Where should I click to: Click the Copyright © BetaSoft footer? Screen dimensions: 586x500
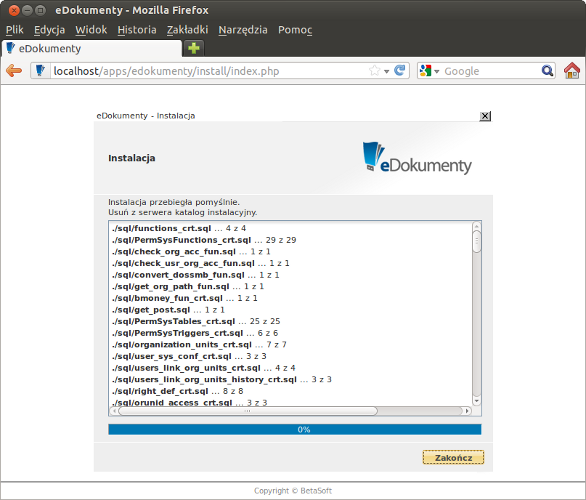tap(293, 491)
